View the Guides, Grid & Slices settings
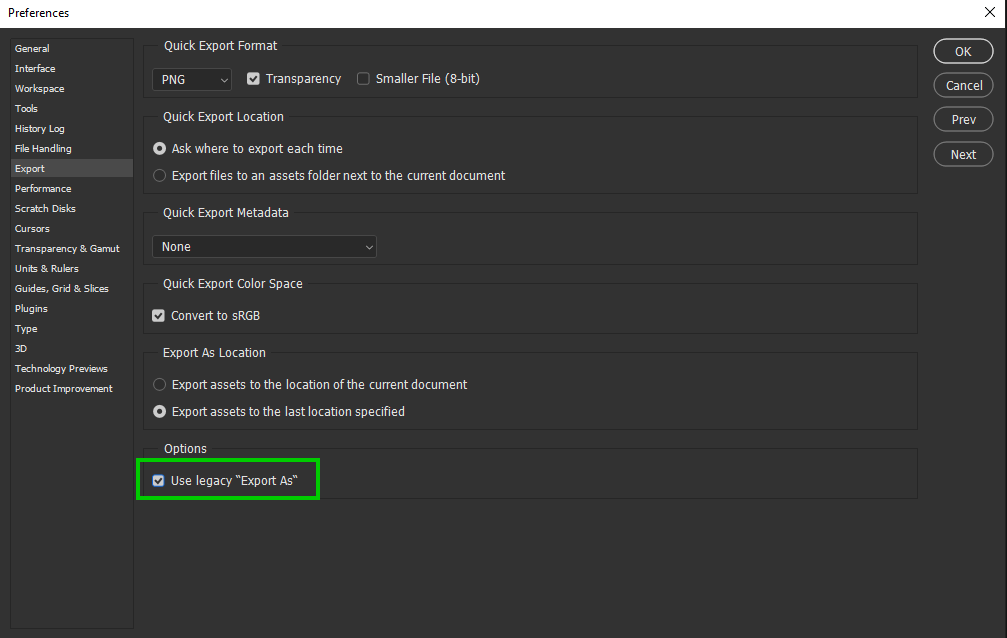1007x638 pixels. click(x=60, y=288)
